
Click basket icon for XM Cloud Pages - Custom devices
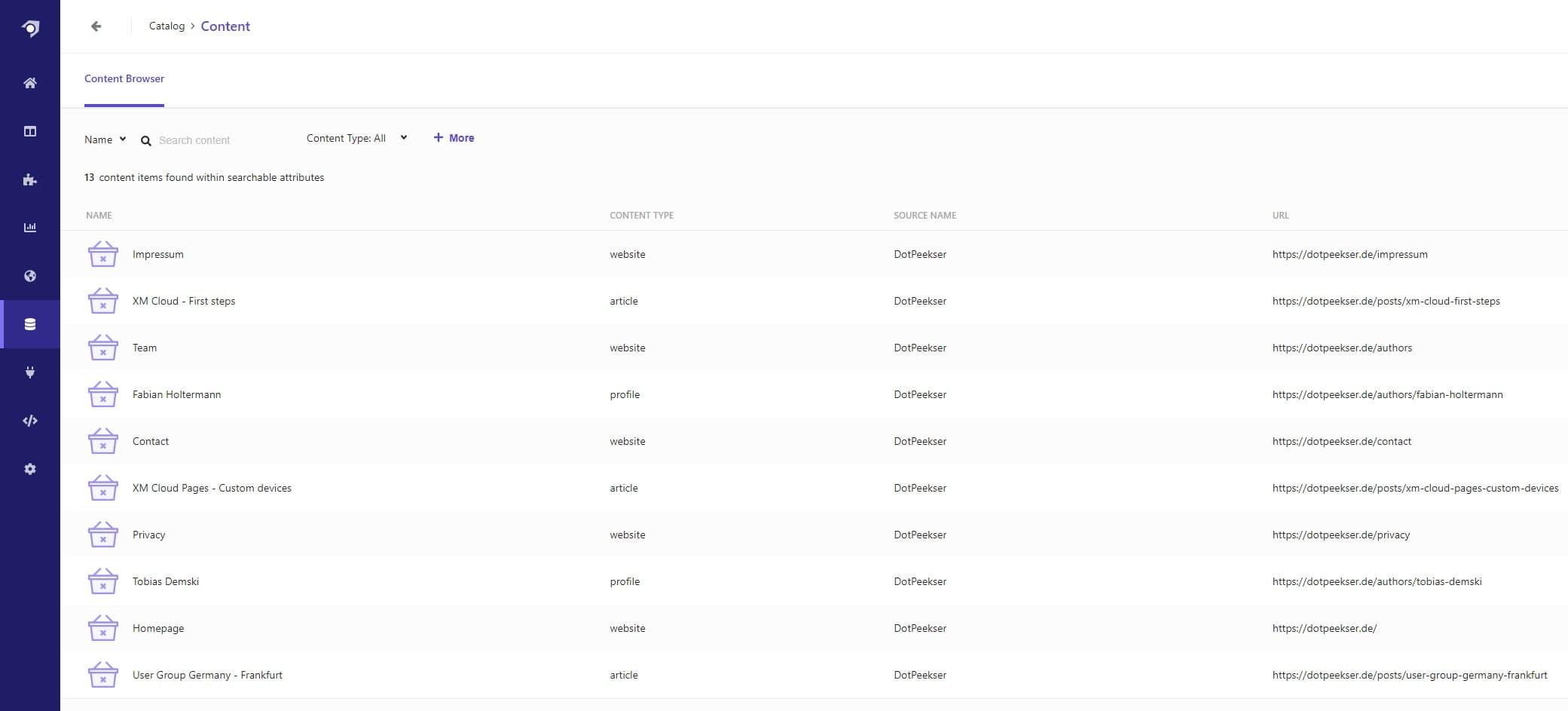click(x=103, y=488)
